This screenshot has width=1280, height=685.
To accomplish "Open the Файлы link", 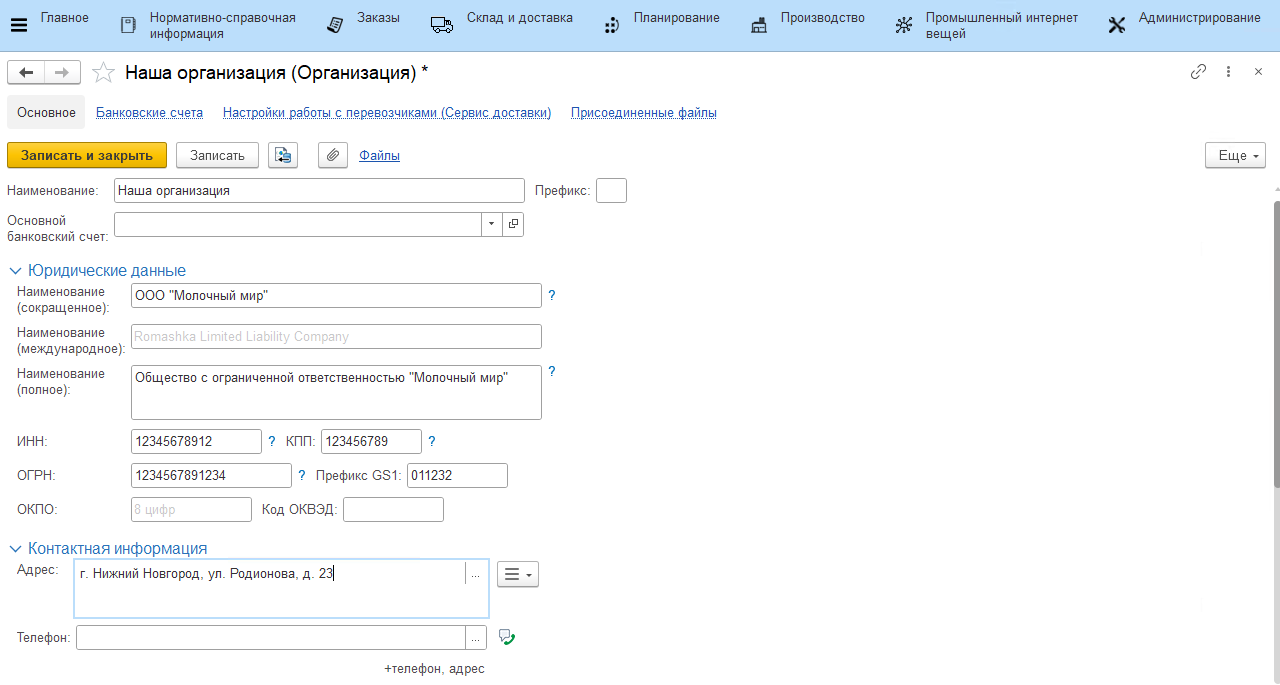I will (x=379, y=155).
